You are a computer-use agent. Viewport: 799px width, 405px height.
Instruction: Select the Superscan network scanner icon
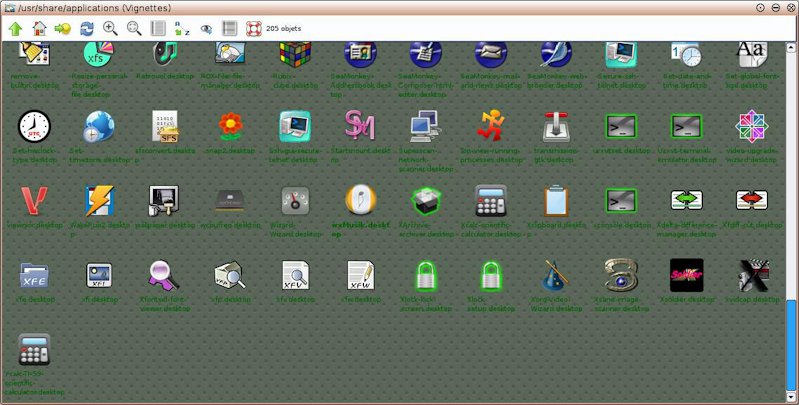pos(425,126)
